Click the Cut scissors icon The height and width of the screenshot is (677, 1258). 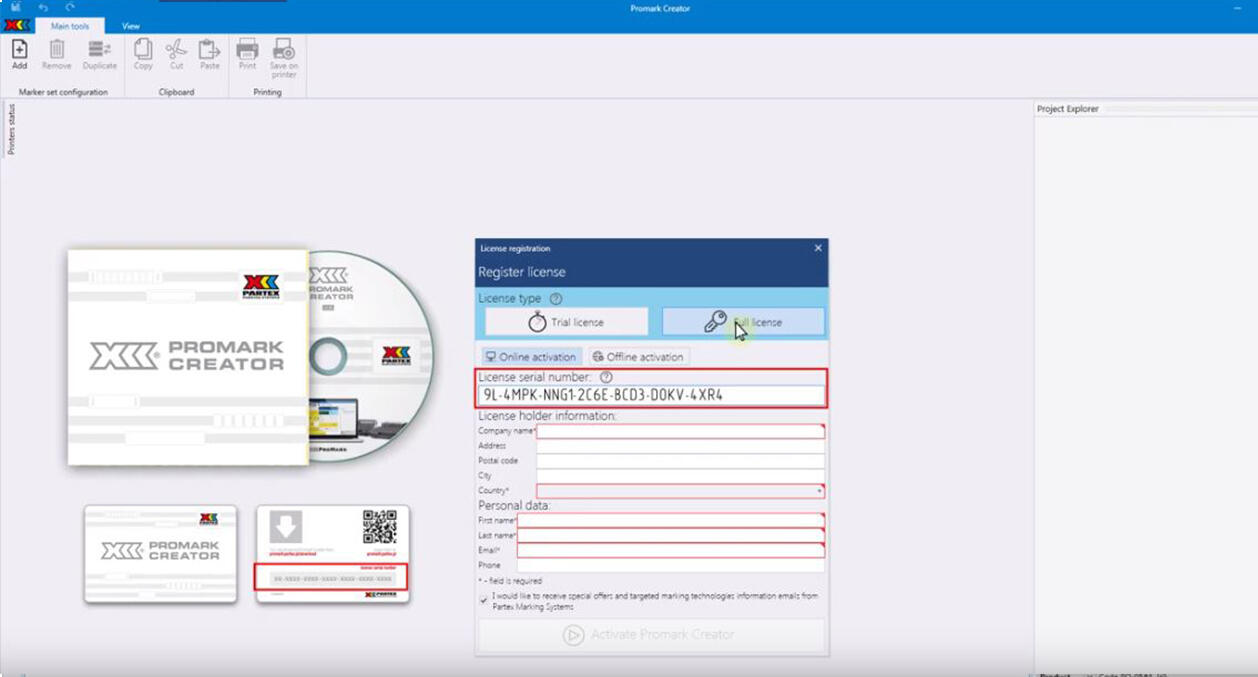[176, 50]
